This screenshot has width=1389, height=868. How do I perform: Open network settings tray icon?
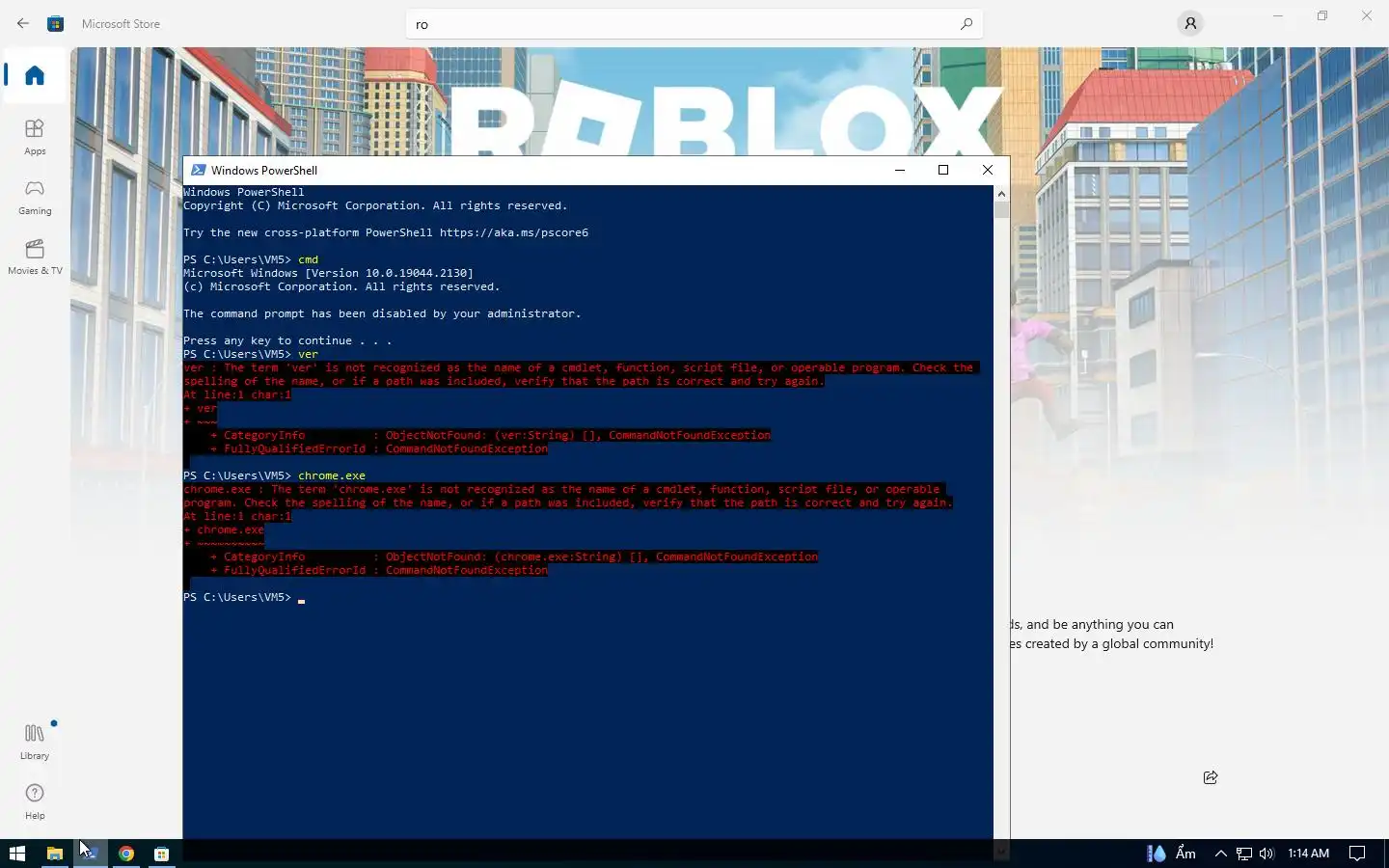coord(1244,854)
